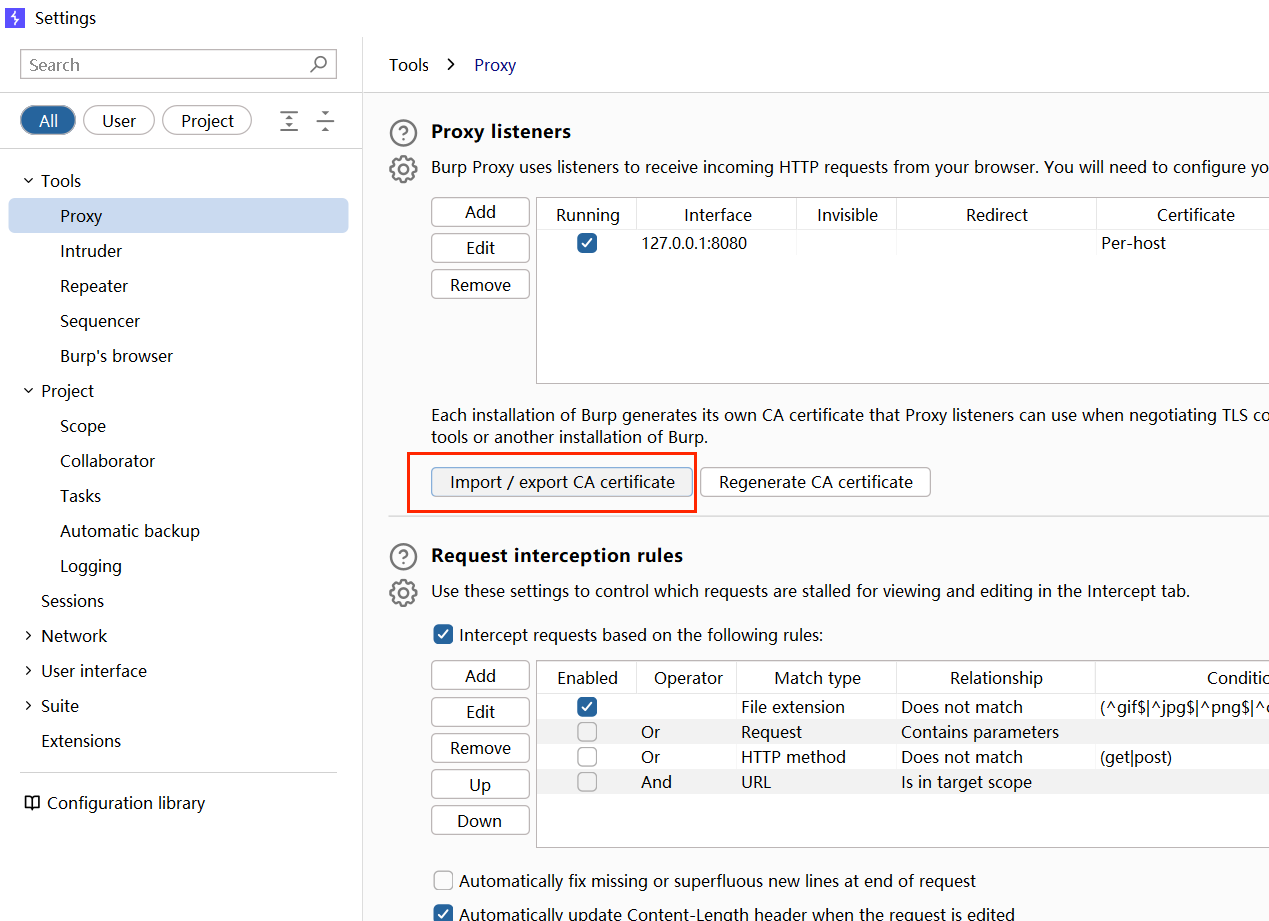The width and height of the screenshot is (1269, 921).
Task: Expand the User interface tree section
Action: click(x=28, y=671)
